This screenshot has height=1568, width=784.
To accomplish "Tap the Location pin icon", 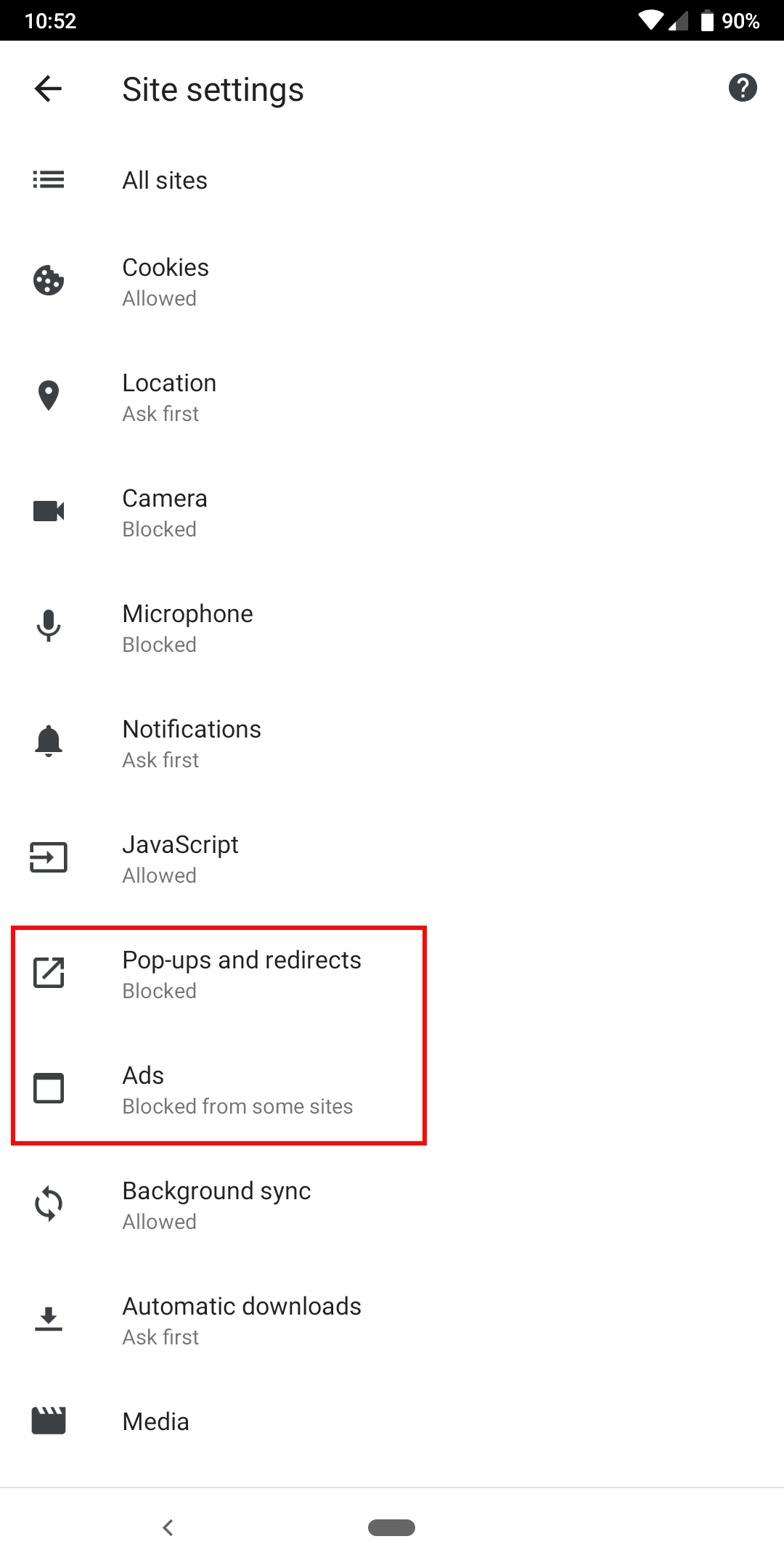I will pyautogui.click(x=49, y=396).
